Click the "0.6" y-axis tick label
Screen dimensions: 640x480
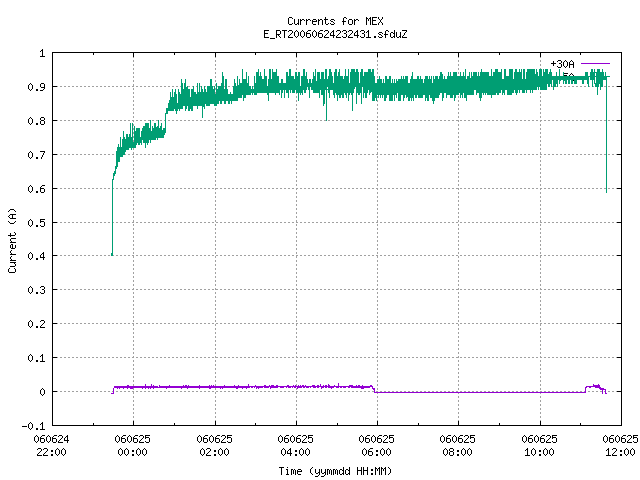(x=36, y=189)
